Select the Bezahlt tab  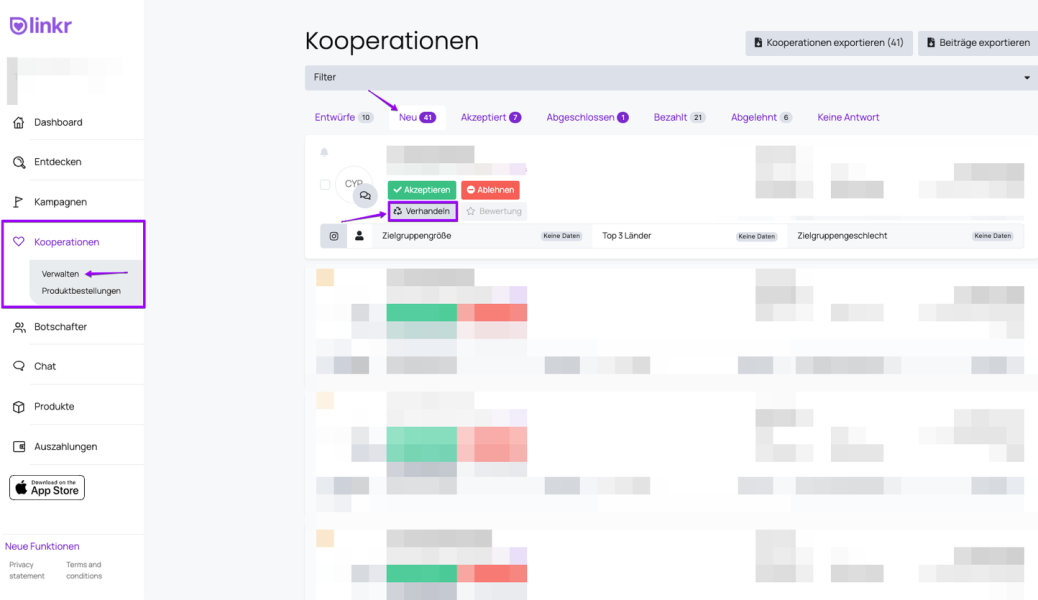pyautogui.click(x=679, y=117)
